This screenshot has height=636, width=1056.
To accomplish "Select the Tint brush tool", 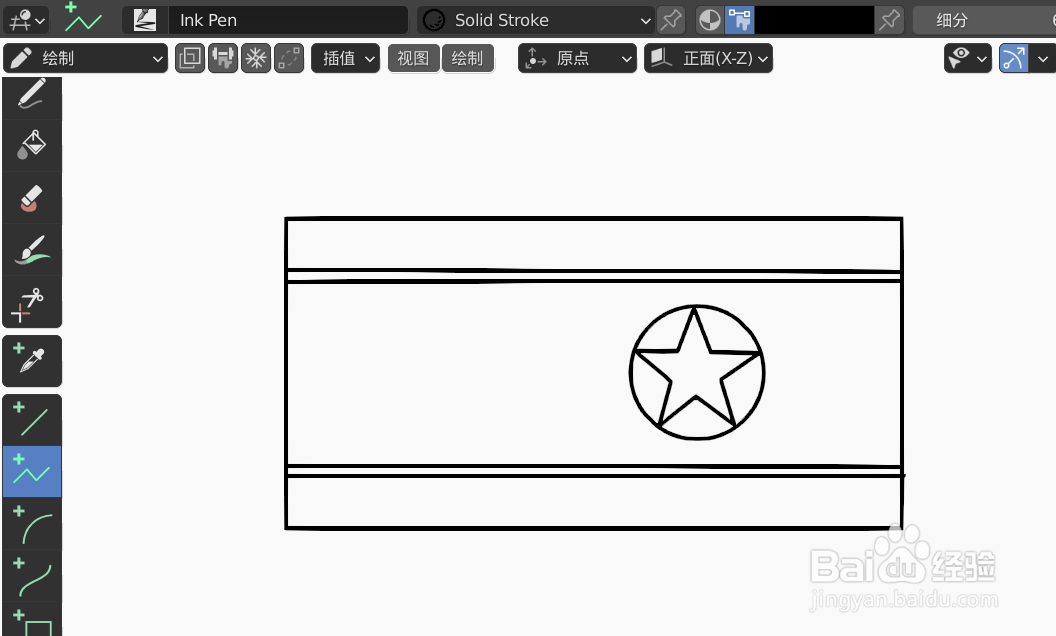I will (x=32, y=250).
